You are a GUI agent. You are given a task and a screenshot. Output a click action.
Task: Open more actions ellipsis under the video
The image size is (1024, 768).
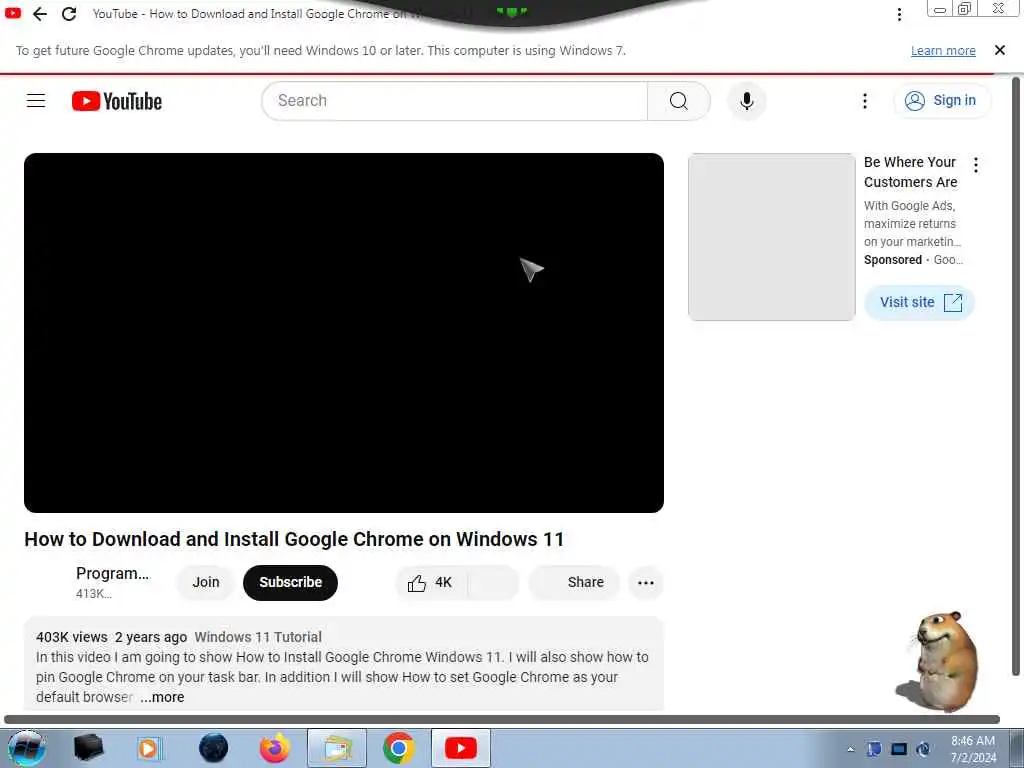[x=646, y=583]
